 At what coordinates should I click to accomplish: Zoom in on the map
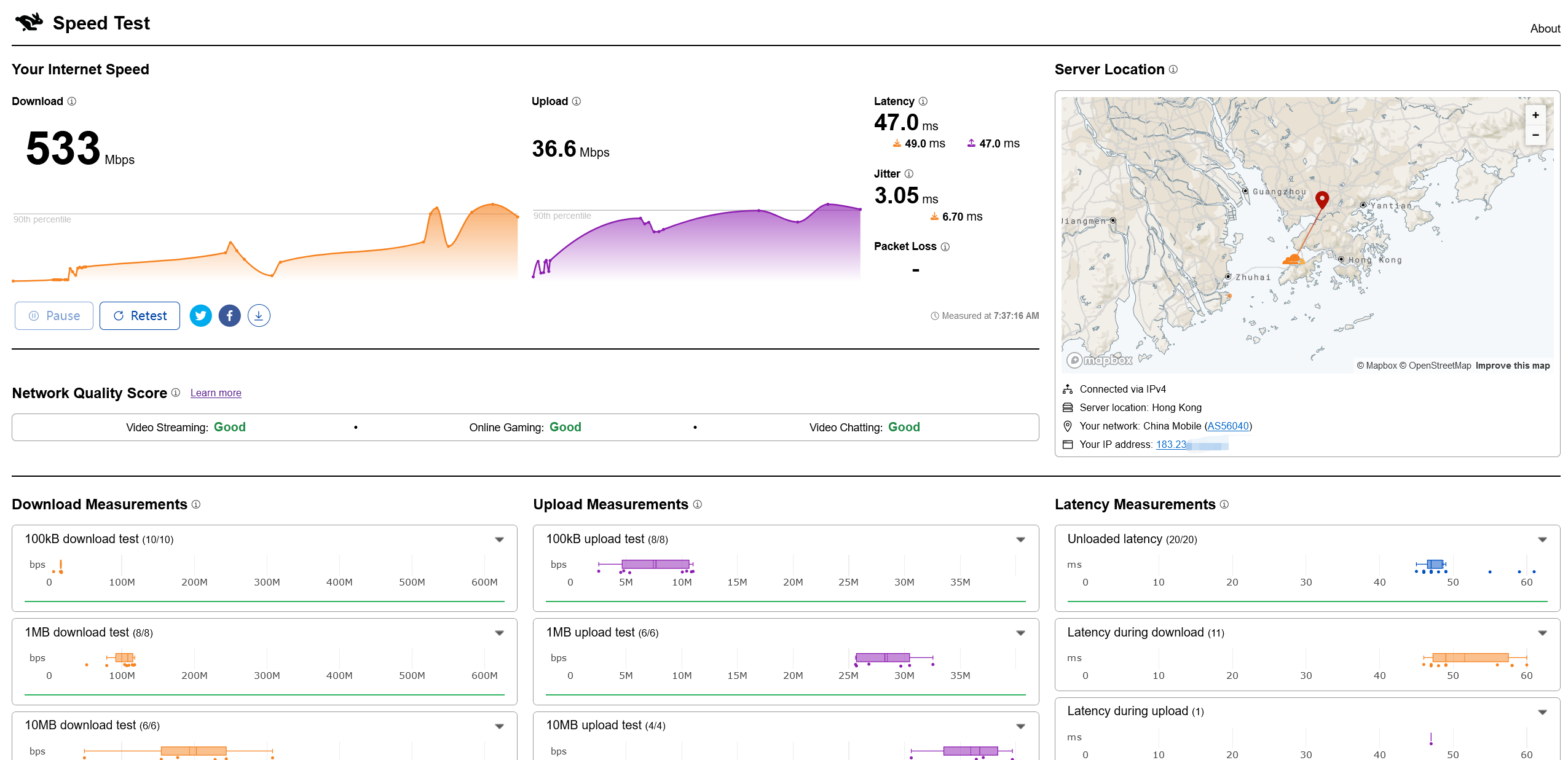[1535, 115]
